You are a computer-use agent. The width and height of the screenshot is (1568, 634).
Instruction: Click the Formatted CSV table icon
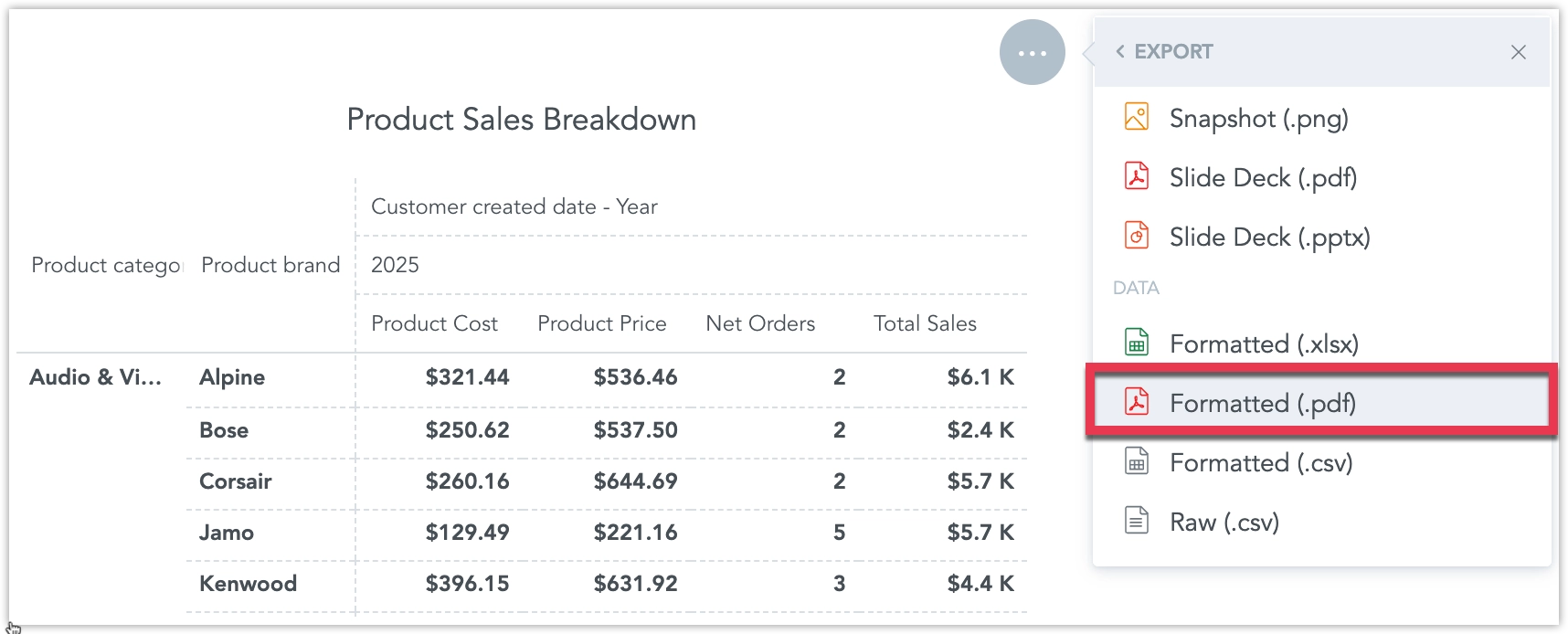1136,461
